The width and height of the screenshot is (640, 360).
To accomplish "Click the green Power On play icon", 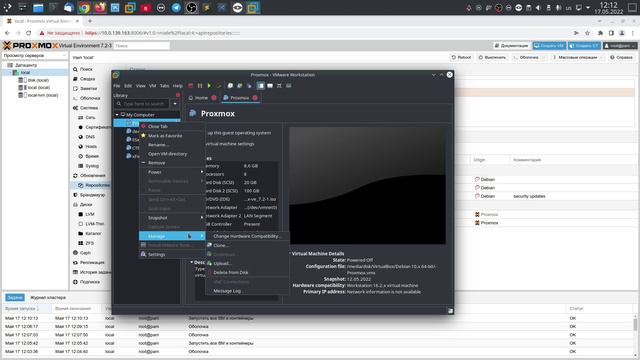I will point(209,86).
